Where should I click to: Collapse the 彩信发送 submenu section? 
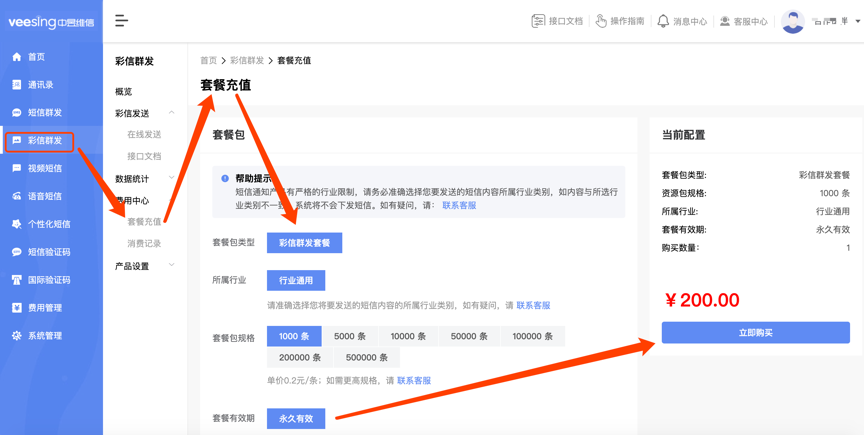[171, 113]
